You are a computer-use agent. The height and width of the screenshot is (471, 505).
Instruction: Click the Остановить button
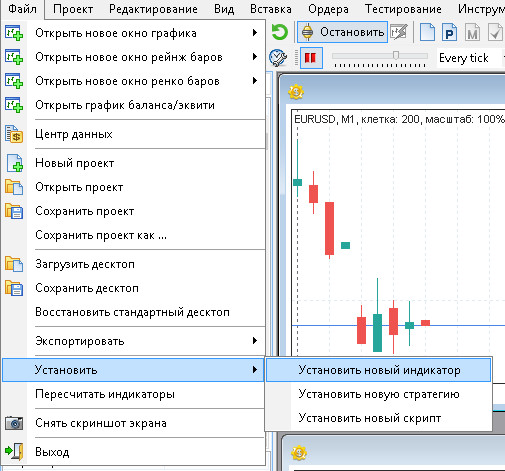coord(342,32)
